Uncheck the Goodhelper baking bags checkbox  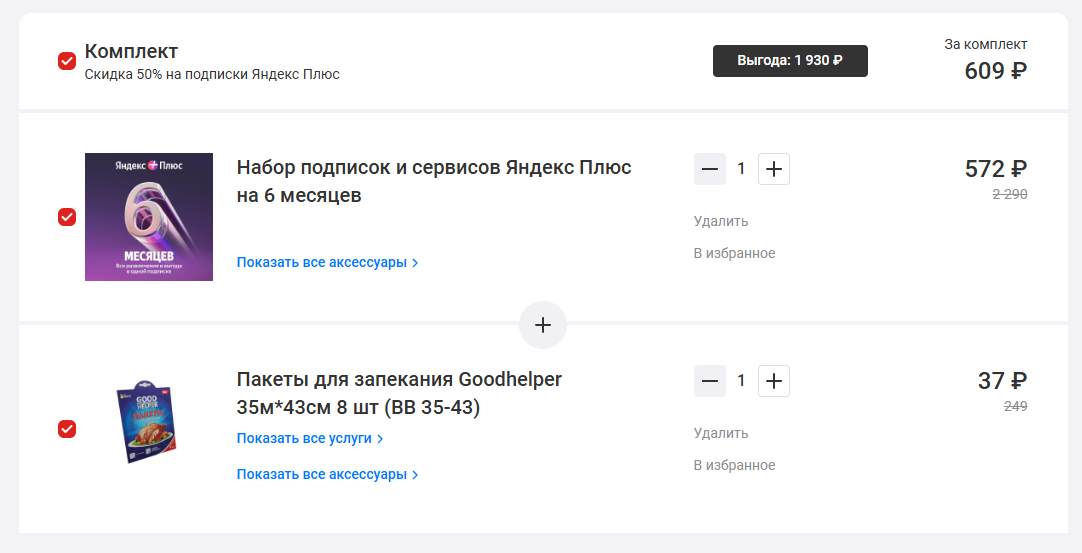tap(67, 429)
